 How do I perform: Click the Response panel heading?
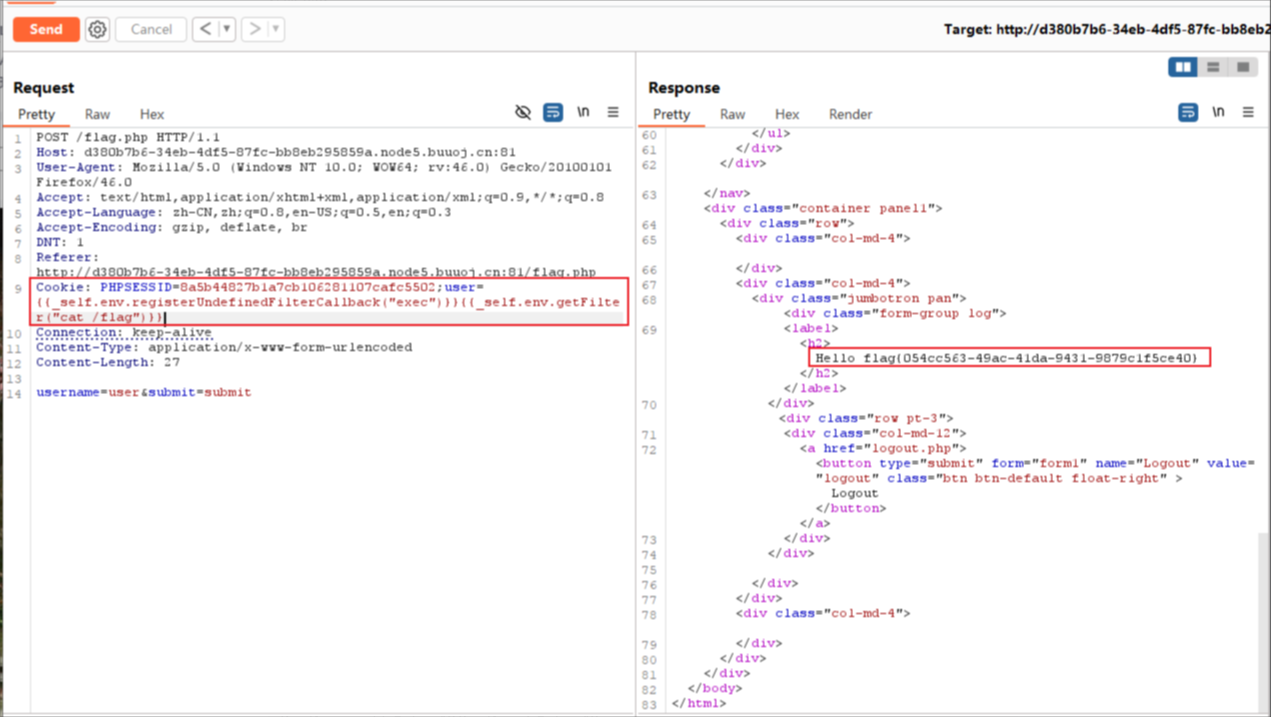click(684, 87)
